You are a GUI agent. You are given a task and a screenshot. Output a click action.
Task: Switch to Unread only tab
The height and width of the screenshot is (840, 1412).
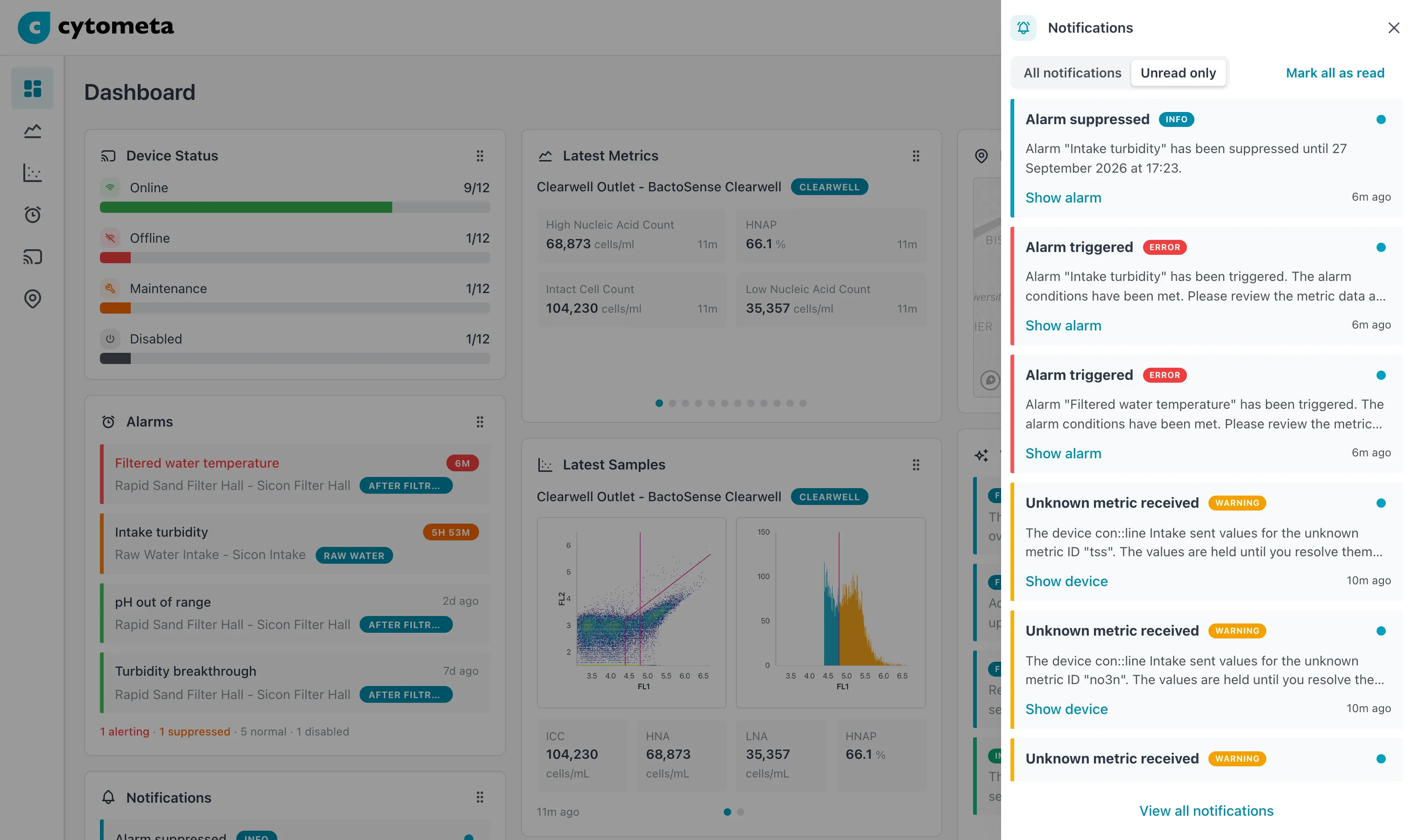tap(1178, 73)
